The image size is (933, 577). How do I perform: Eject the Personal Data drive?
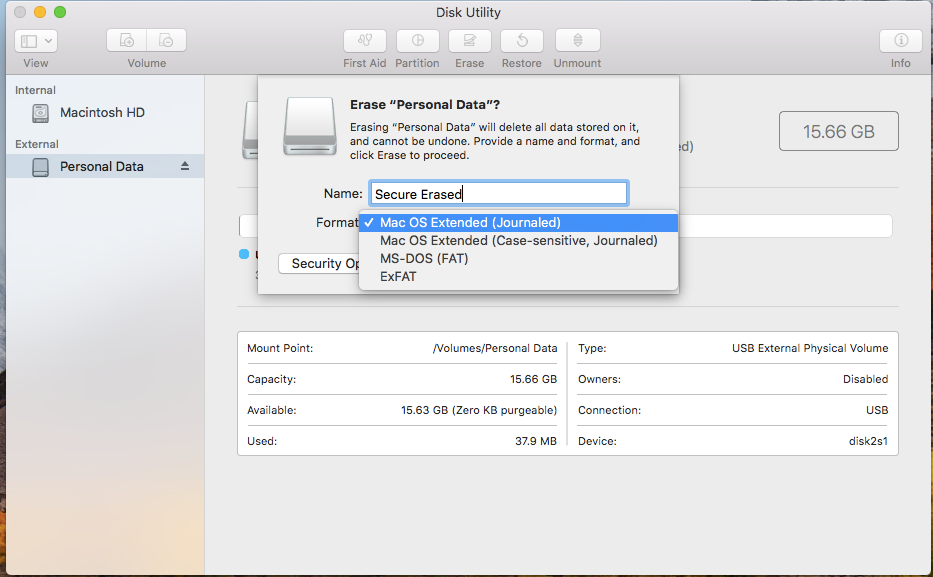185,166
